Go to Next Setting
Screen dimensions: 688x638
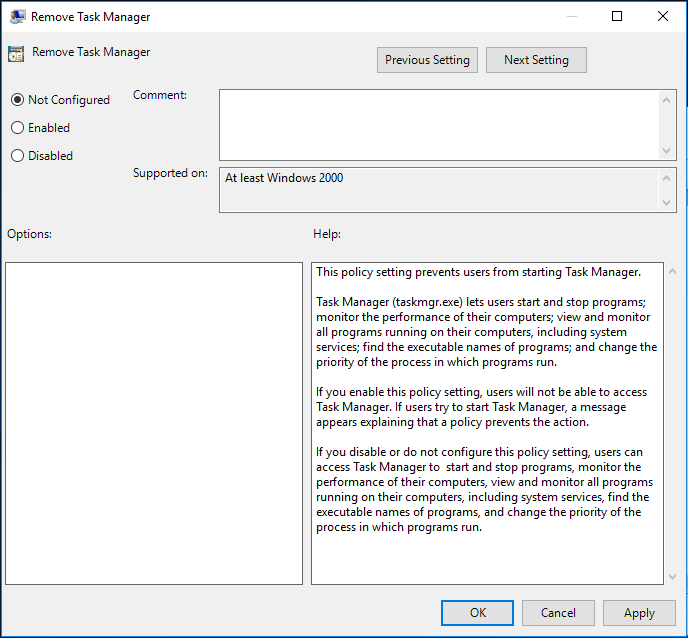pos(536,60)
